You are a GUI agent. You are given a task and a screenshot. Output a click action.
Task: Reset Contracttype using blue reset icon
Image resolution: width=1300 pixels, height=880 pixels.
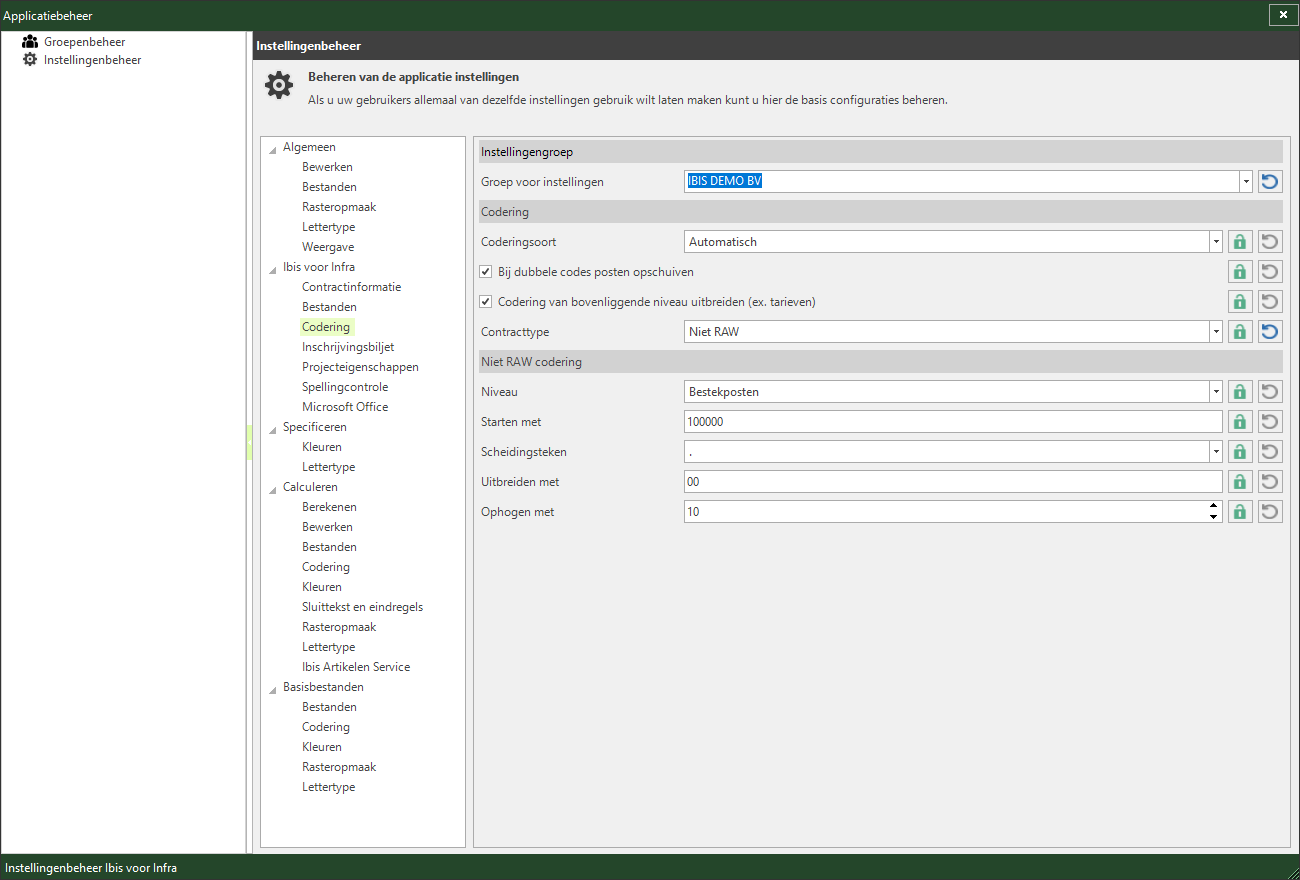point(1270,332)
